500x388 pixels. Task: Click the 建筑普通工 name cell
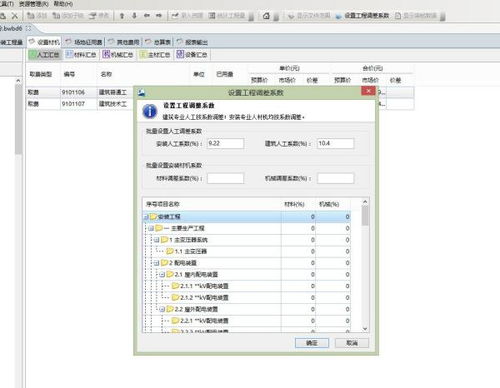[x=115, y=92]
